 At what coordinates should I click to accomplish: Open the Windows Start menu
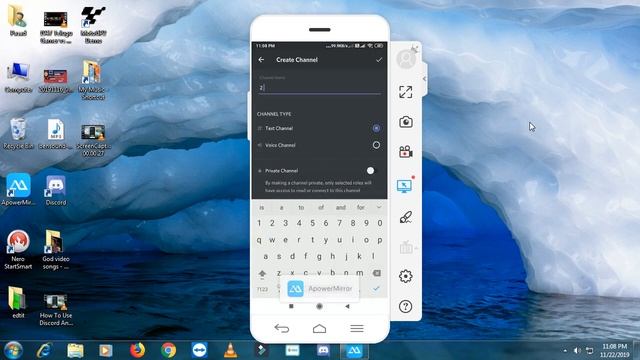click(13, 350)
